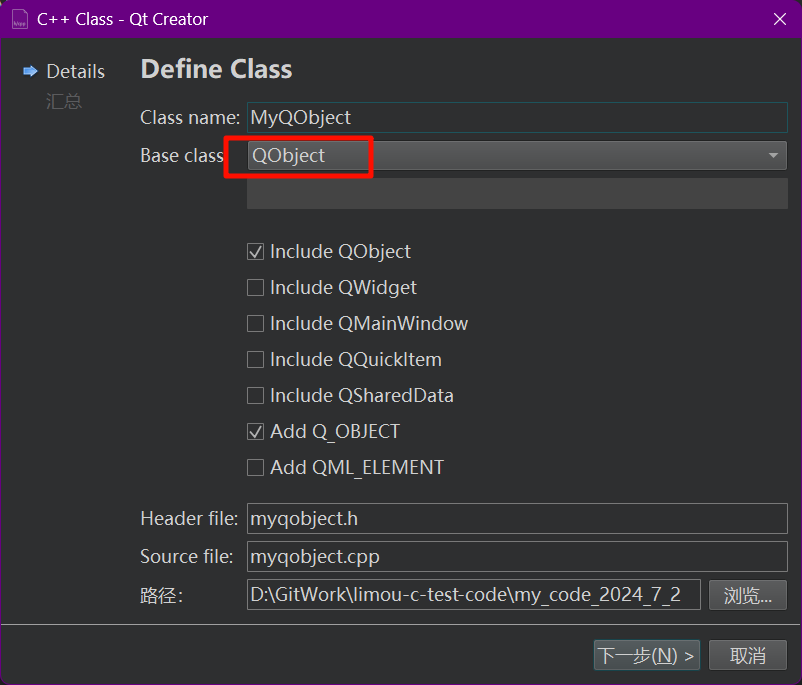Check the Include QMainWindow option
Screen dimensions: 802x685
(x=256, y=324)
